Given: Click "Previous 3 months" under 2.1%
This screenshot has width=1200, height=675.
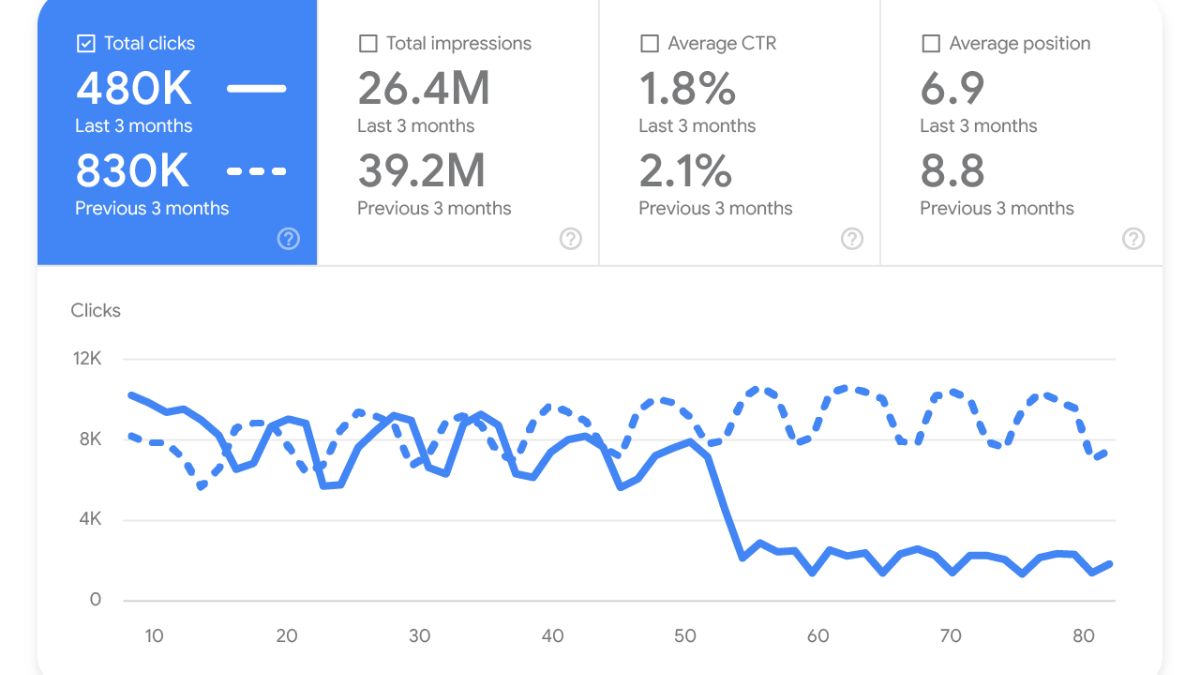Looking at the screenshot, I should click(x=716, y=208).
